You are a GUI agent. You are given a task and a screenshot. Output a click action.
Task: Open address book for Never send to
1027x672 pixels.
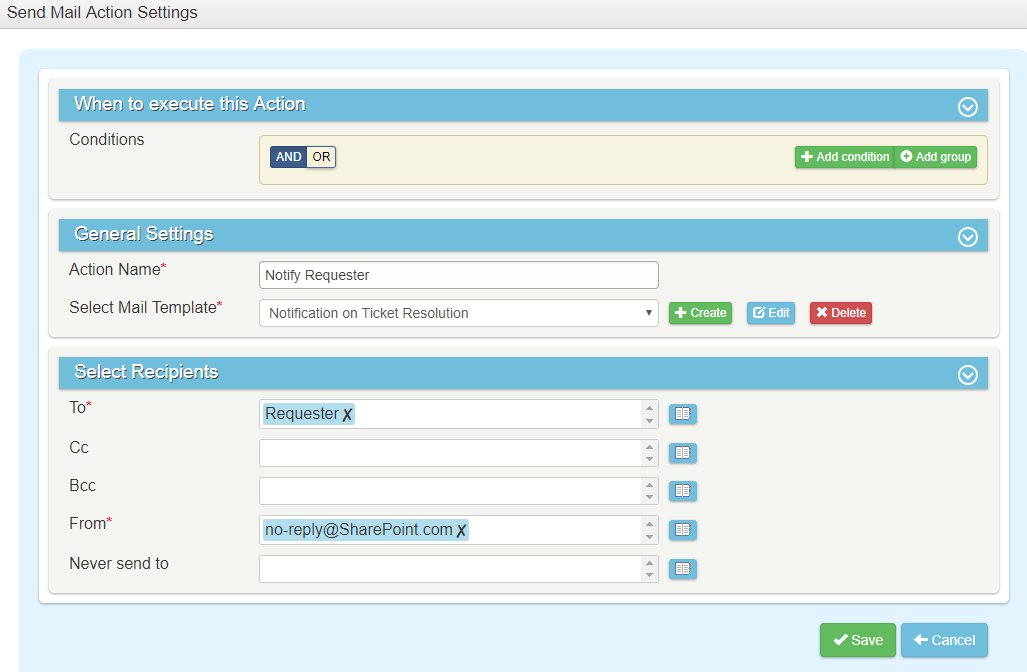[x=682, y=568]
